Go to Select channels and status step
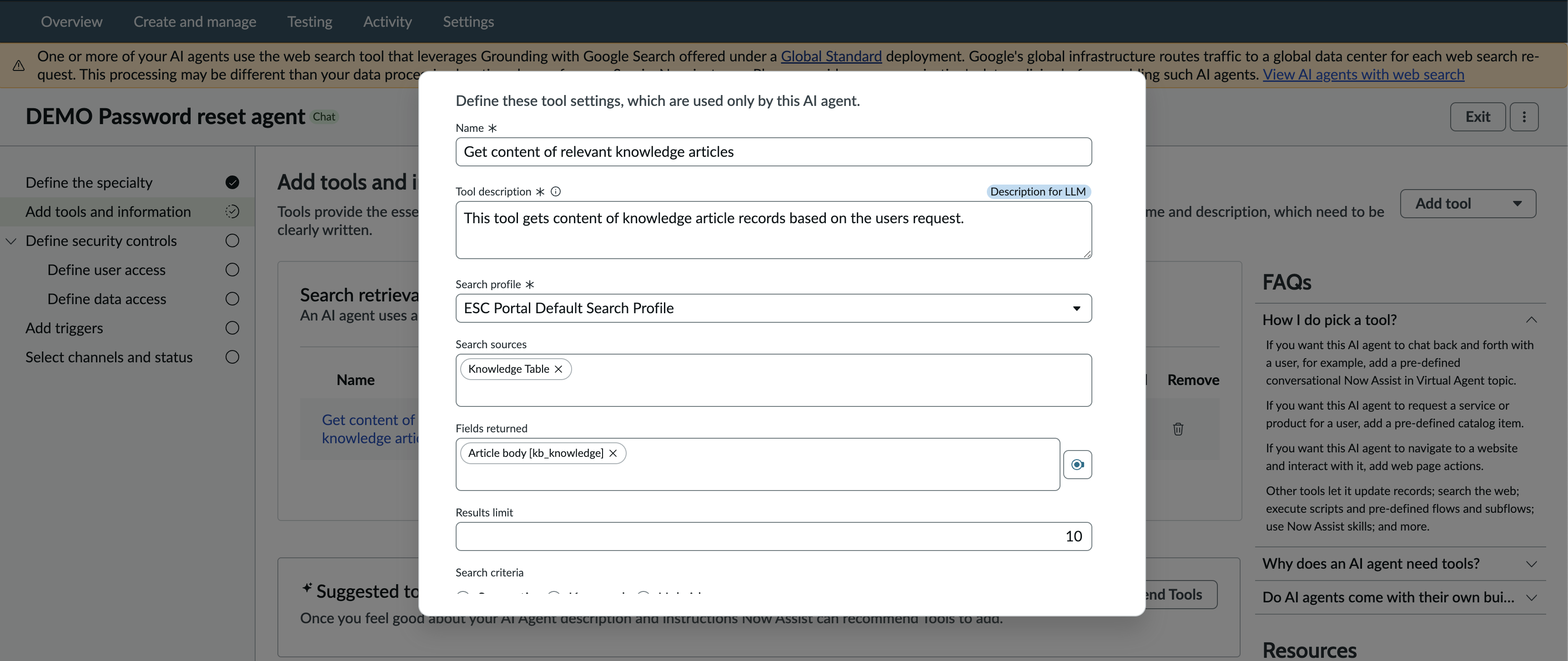 tap(109, 357)
